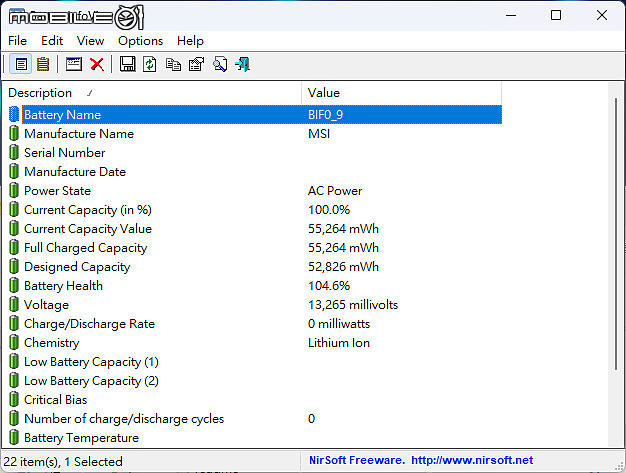Viewport: 626px width, 473px height.
Task: Click the battery icon beside Serial Number
Action: pos(14,152)
